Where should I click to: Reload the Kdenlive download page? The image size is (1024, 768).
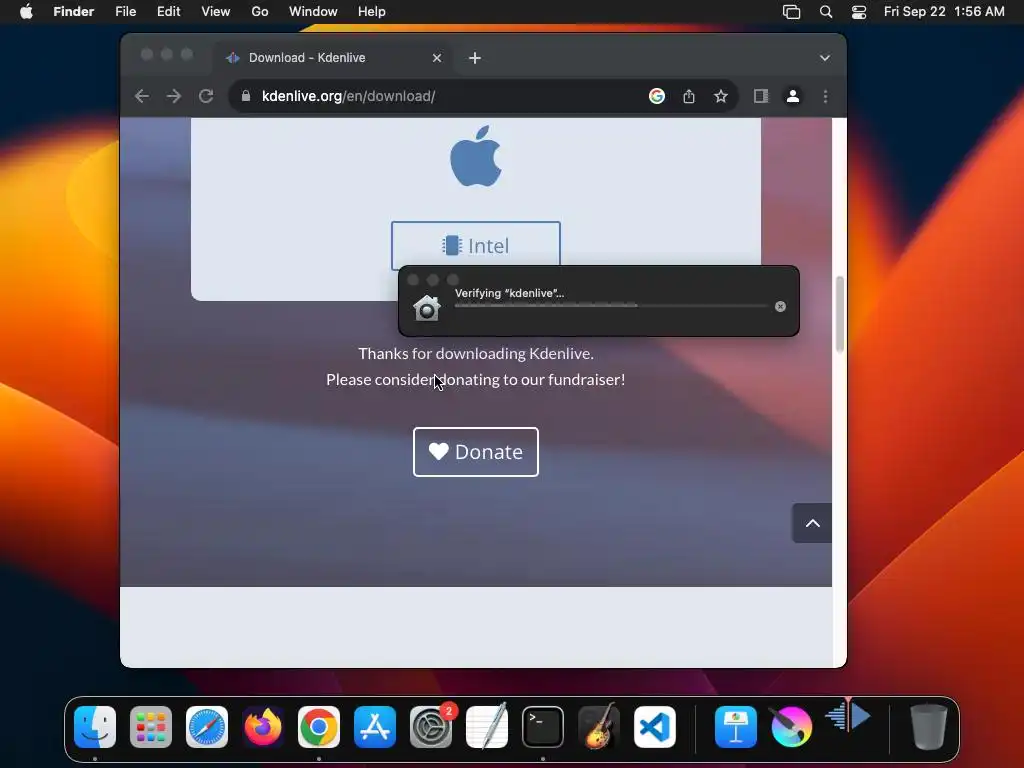click(206, 96)
